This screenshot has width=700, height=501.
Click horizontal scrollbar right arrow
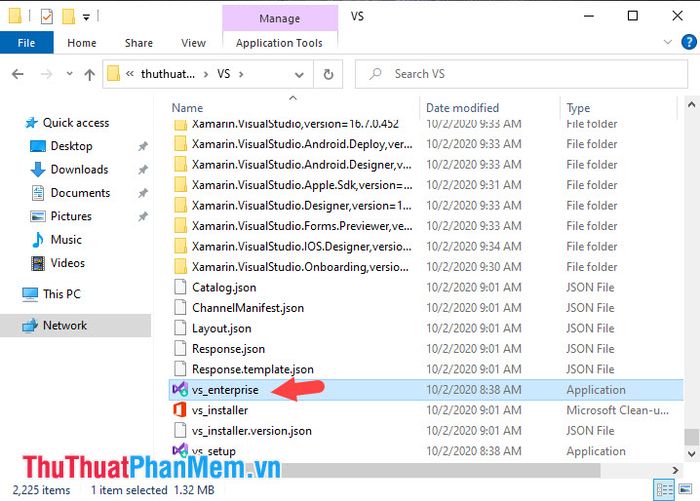pos(675,470)
